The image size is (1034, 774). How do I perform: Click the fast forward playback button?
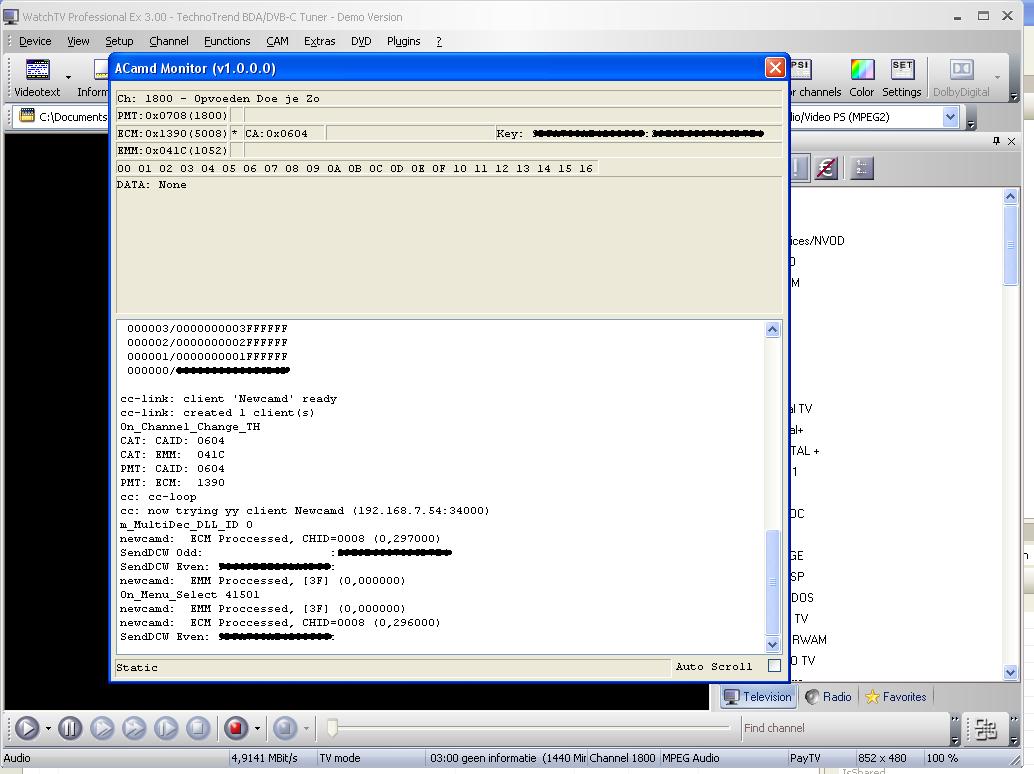pos(134,728)
